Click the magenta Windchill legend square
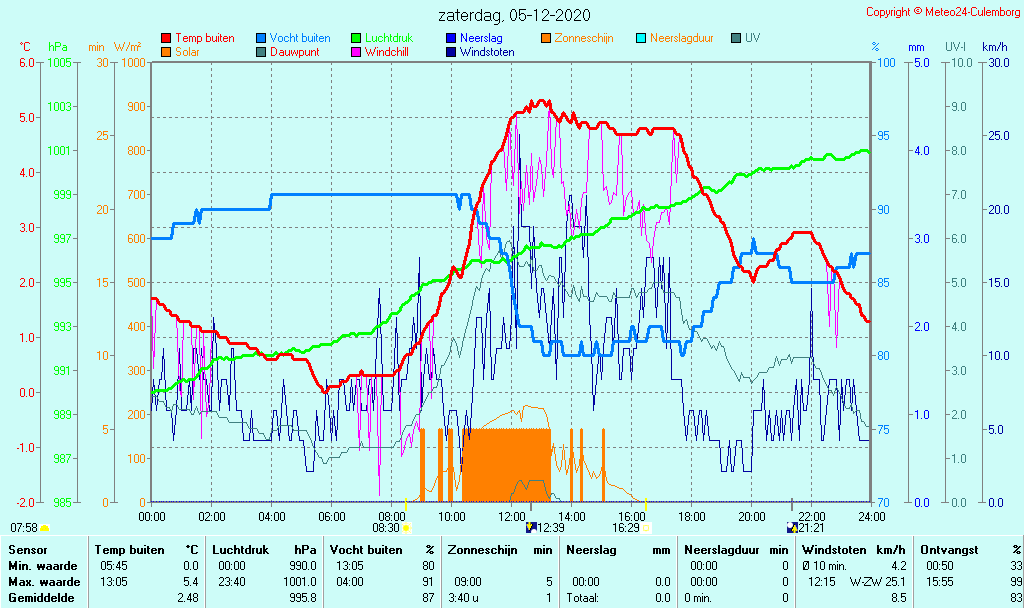Image resolution: width=1026 pixels, height=608 pixels. pos(356,52)
